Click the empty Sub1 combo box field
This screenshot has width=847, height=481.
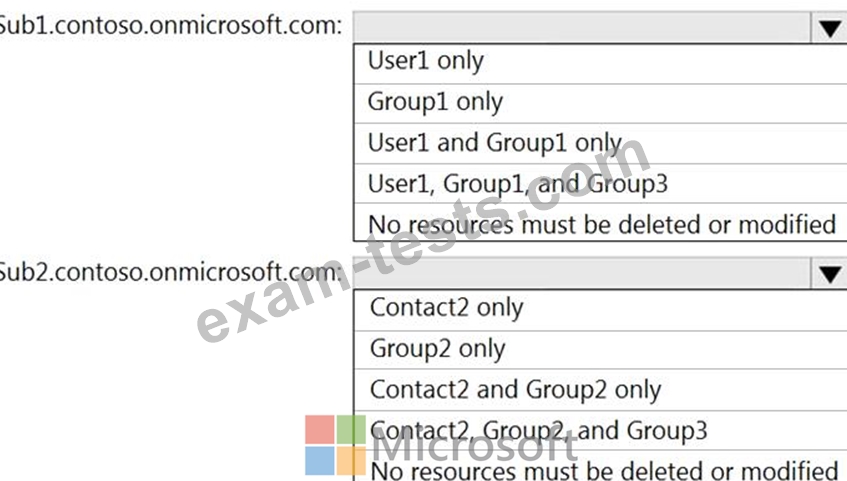click(582, 28)
